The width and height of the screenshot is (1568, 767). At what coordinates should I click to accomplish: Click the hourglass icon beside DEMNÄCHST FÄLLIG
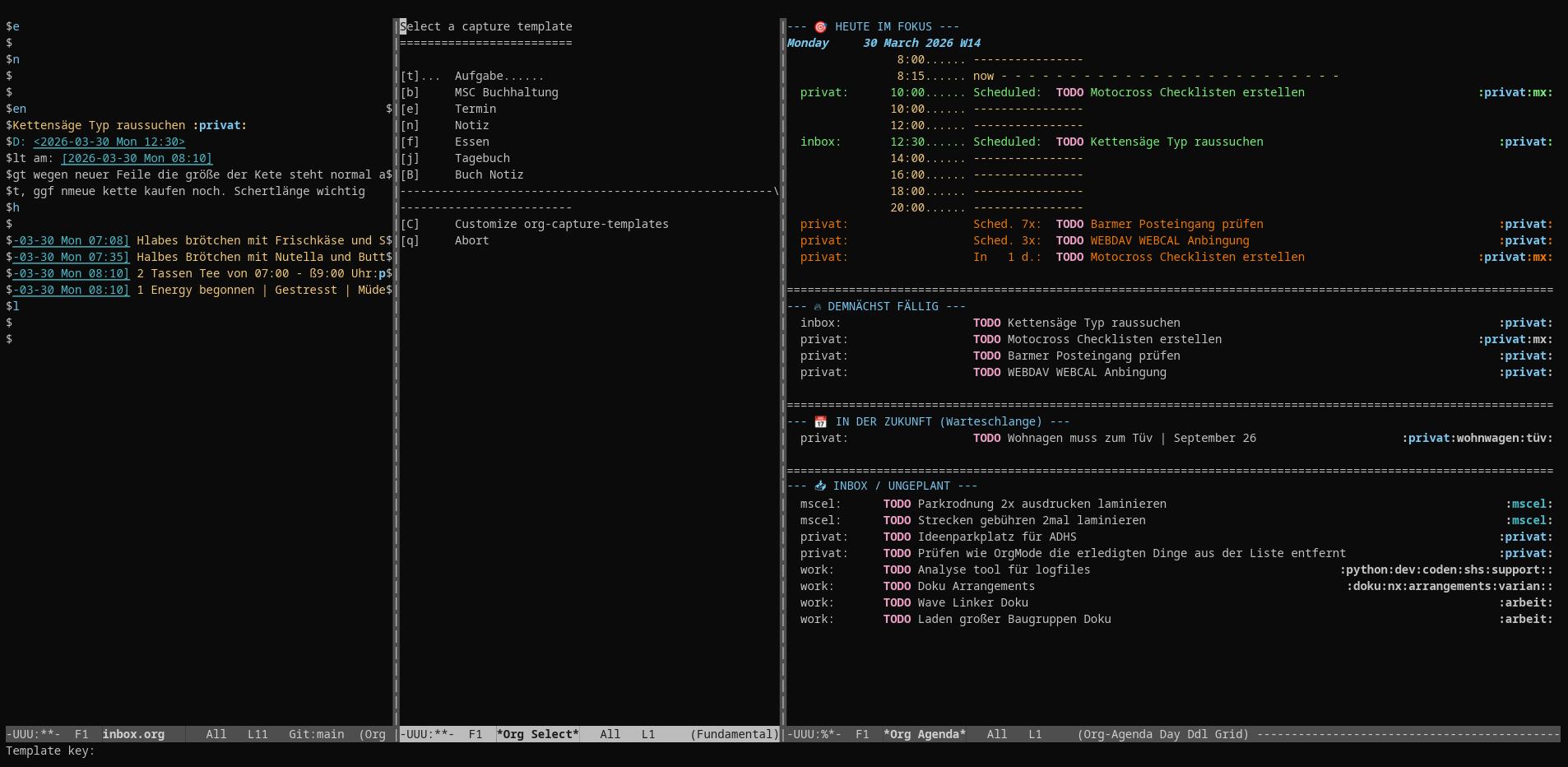pyautogui.click(x=817, y=305)
